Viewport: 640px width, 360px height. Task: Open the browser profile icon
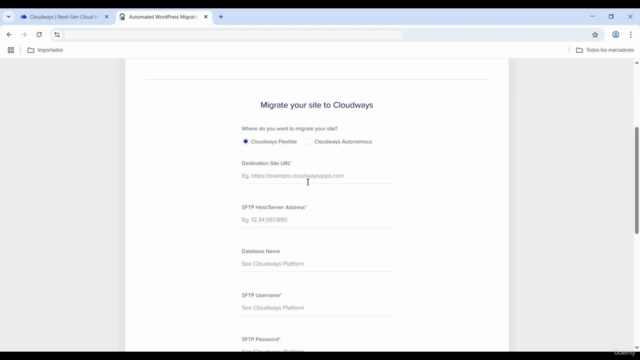coord(616,35)
